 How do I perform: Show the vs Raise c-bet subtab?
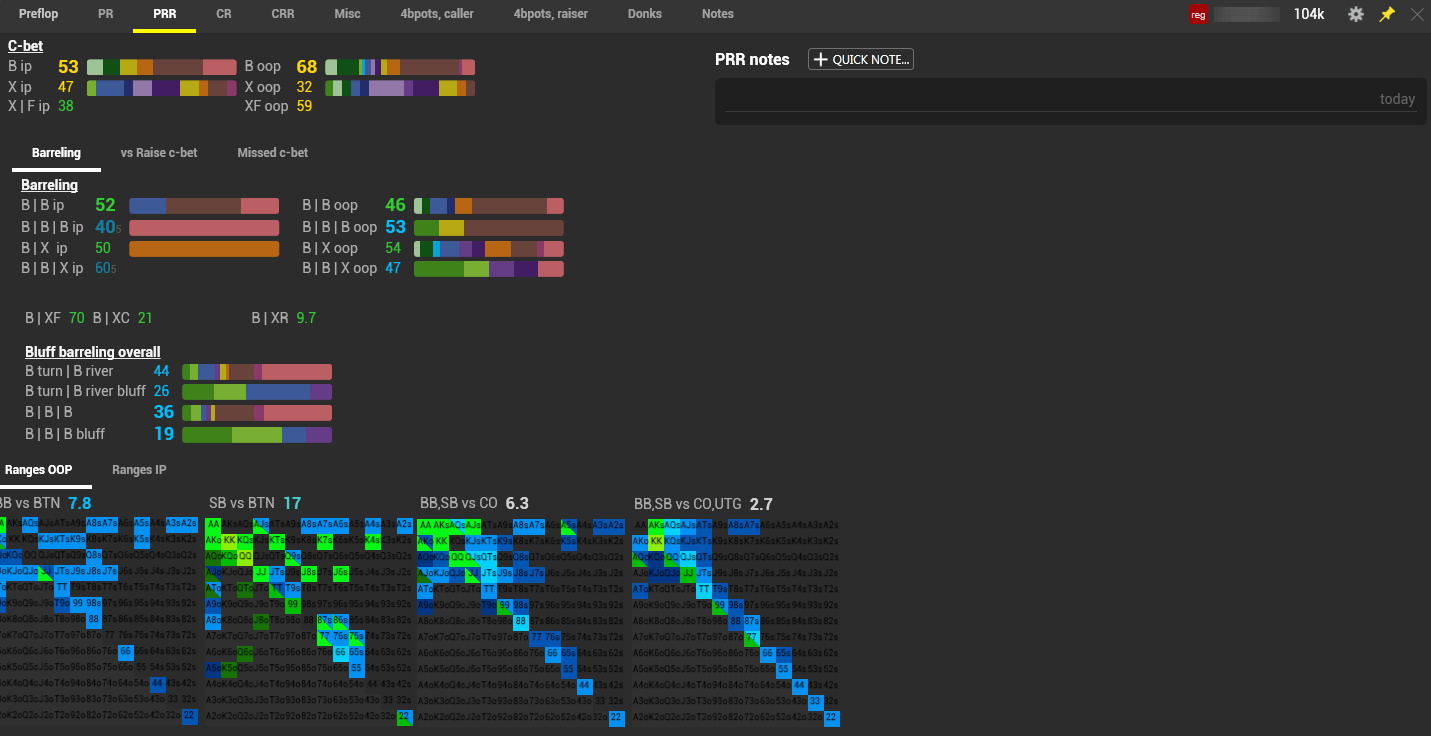click(x=159, y=153)
